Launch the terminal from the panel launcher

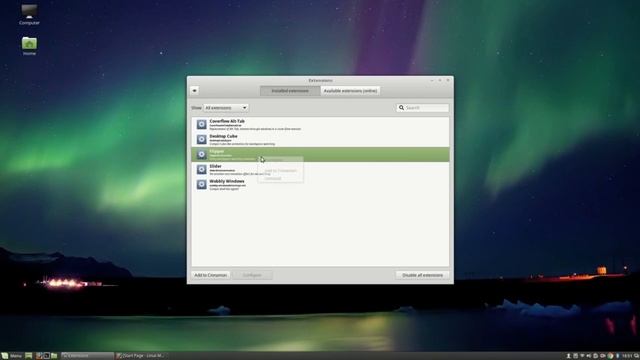(x=47, y=356)
